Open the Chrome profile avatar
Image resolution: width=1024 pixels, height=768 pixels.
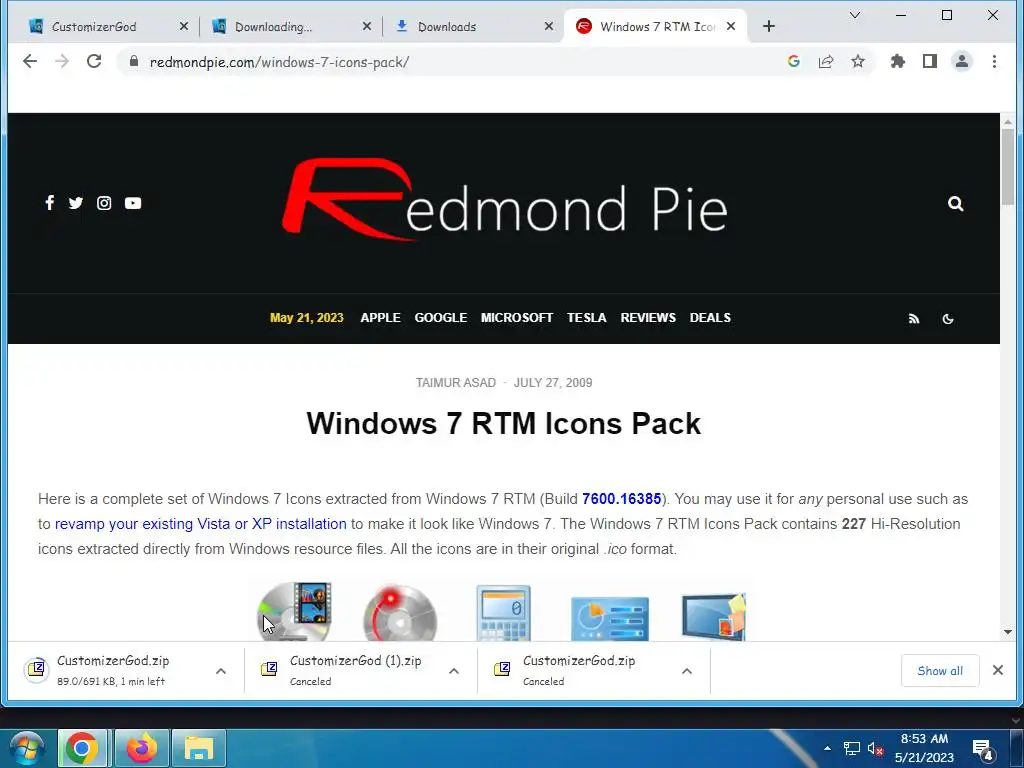coord(962,61)
